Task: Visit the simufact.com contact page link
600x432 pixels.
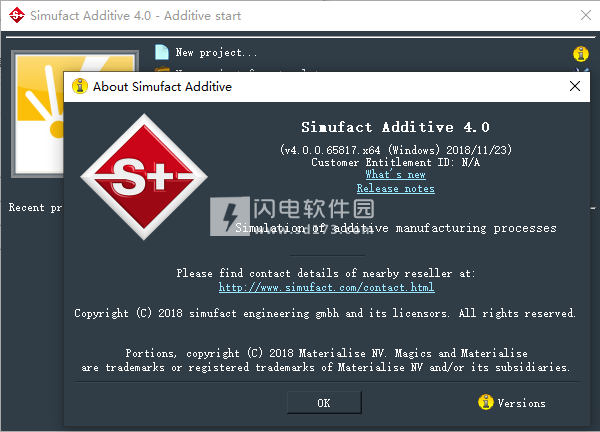Action: pos(326,287)
